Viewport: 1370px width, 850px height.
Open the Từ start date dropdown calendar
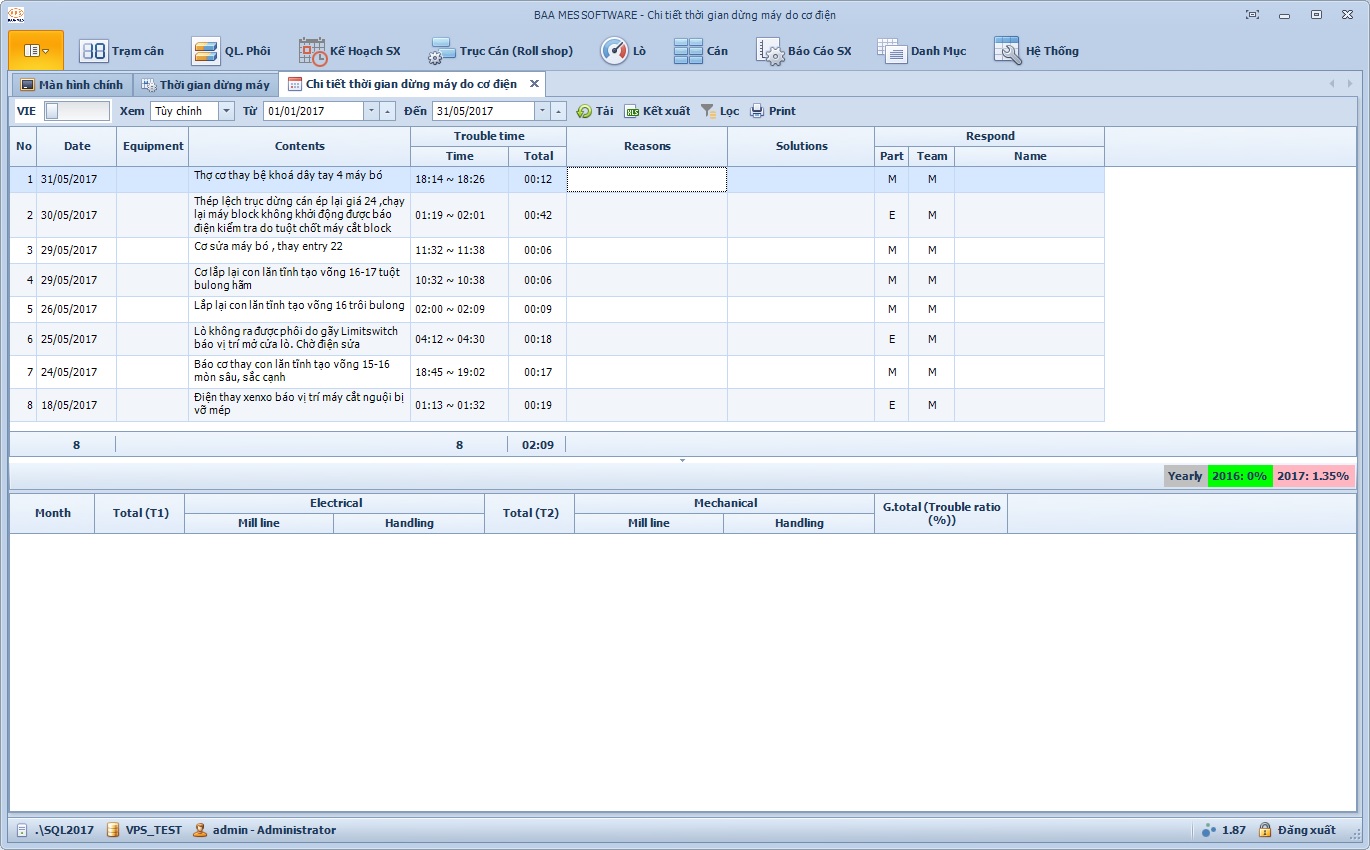pyautogui.click(x=371, y=111)
